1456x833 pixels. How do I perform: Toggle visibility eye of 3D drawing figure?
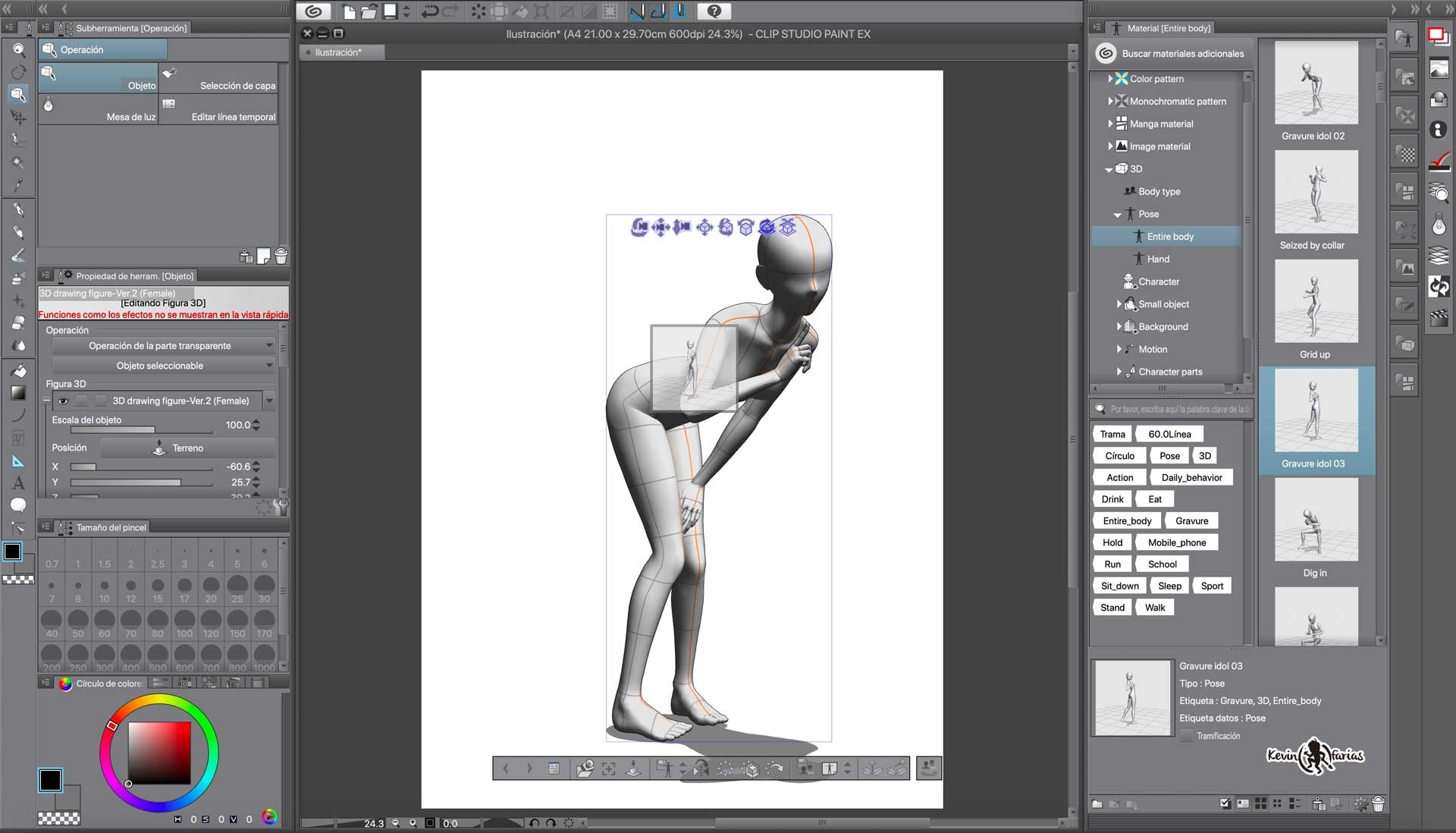pos(63,401)
